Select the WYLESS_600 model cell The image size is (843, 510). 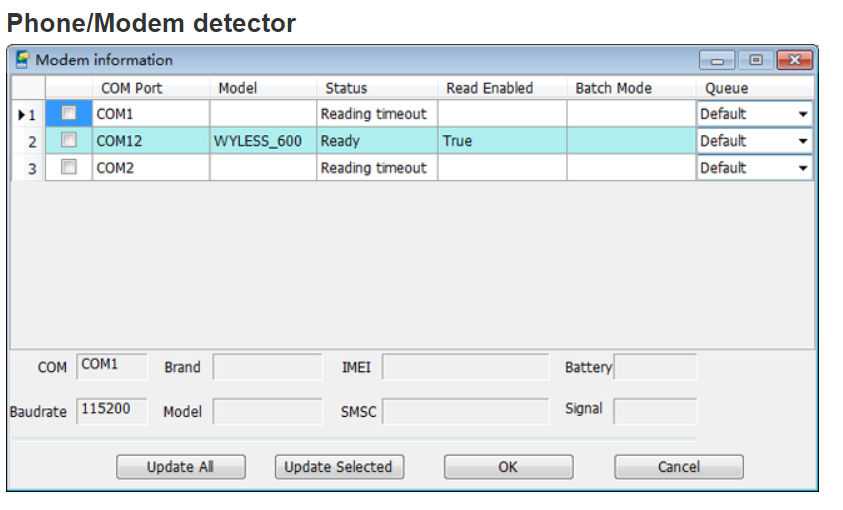(258, 141)
